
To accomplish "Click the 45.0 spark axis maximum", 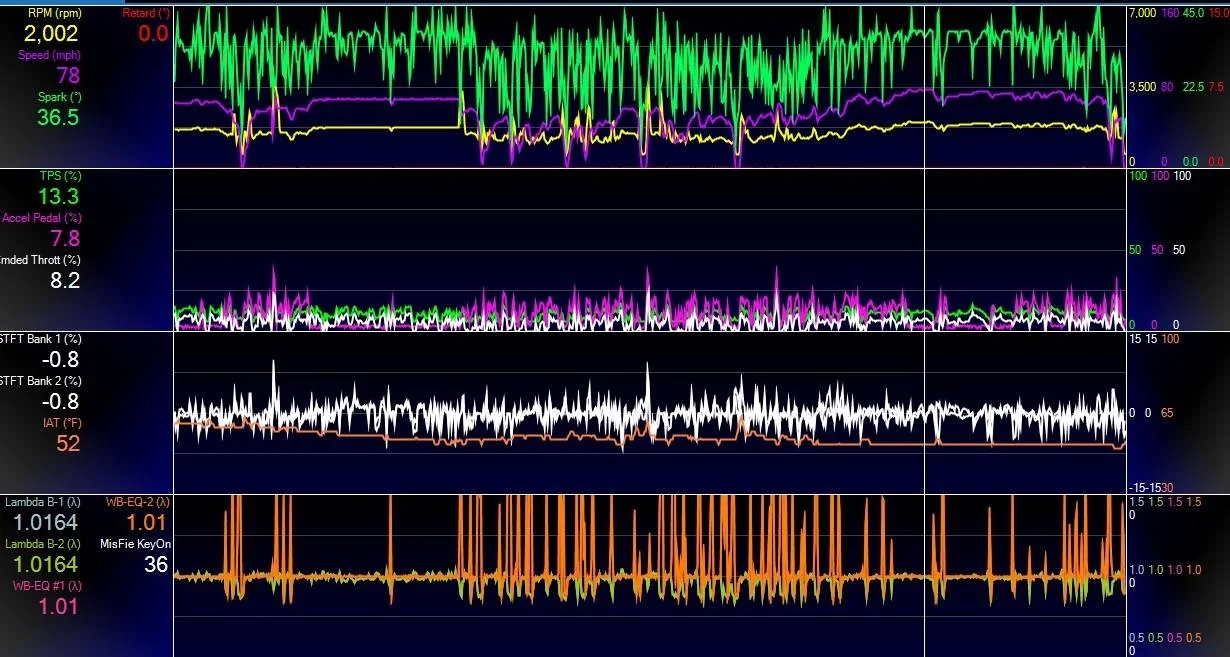I will click(1193, 13).
